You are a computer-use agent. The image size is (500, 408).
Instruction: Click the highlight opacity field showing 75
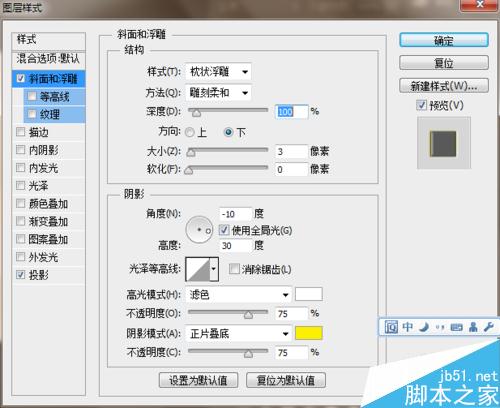point(292,314)
